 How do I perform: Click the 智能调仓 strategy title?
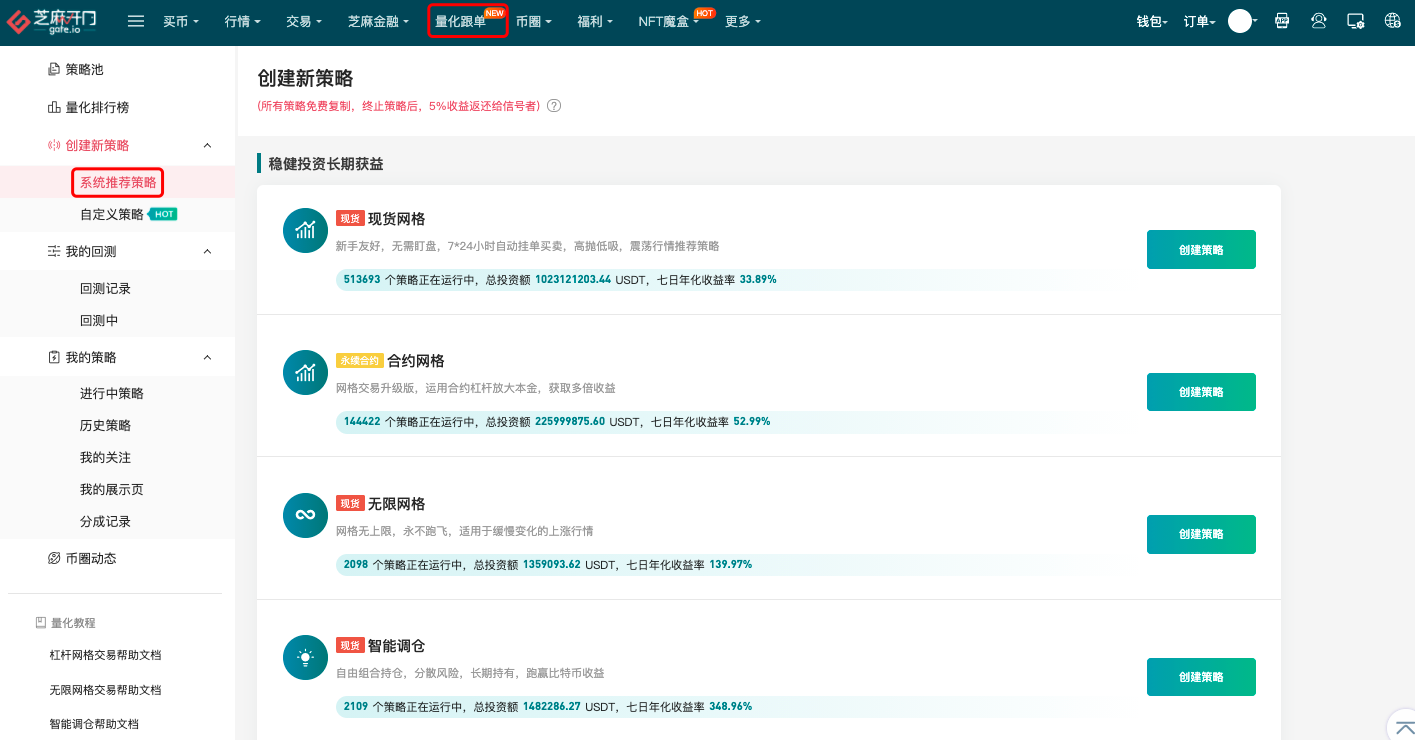[397, 646]
